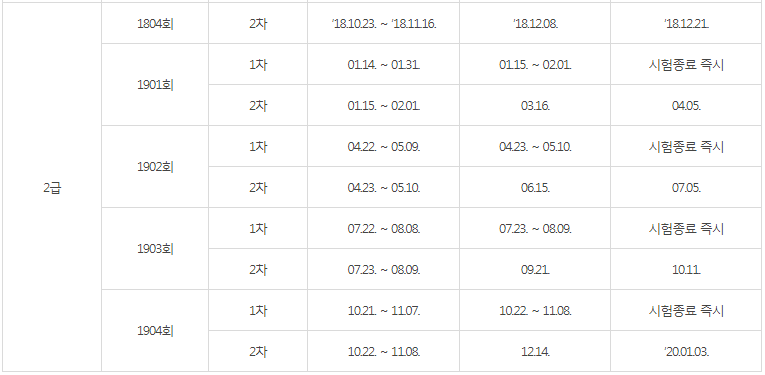This screenshot has height=375, width=765.
Task: Select the 1902회 round cell
Action: (x=155, y=167)
